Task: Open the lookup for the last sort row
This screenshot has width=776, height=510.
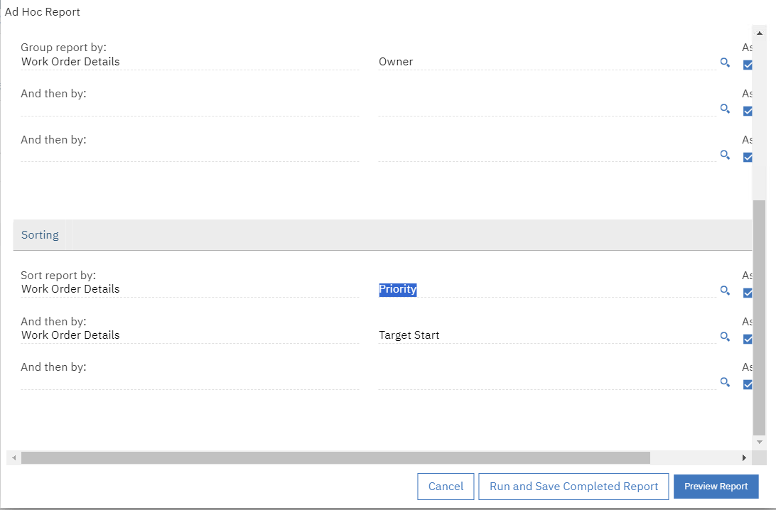Action: tap(725, 382)
